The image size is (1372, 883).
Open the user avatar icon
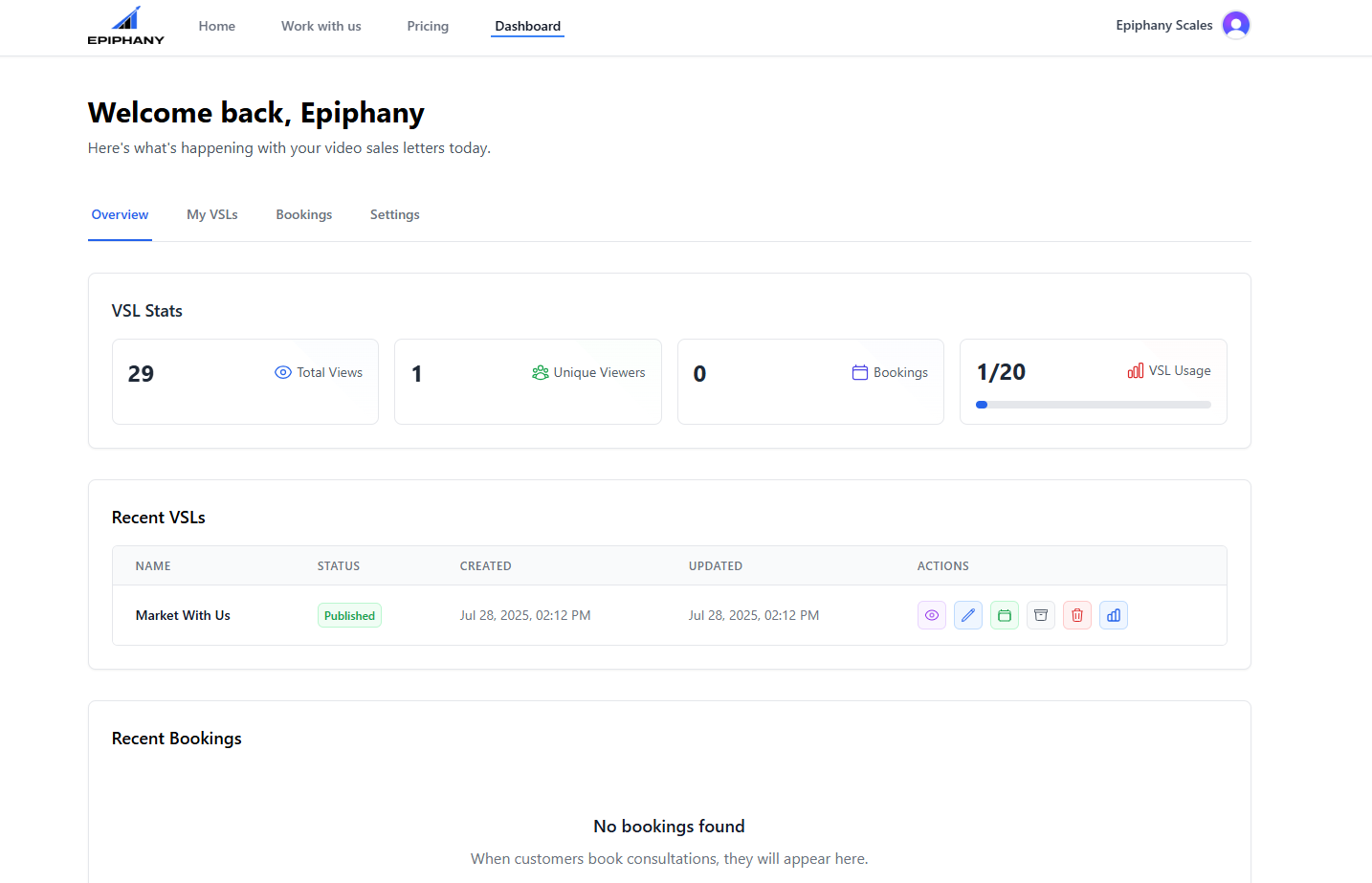pos(1236,25)
